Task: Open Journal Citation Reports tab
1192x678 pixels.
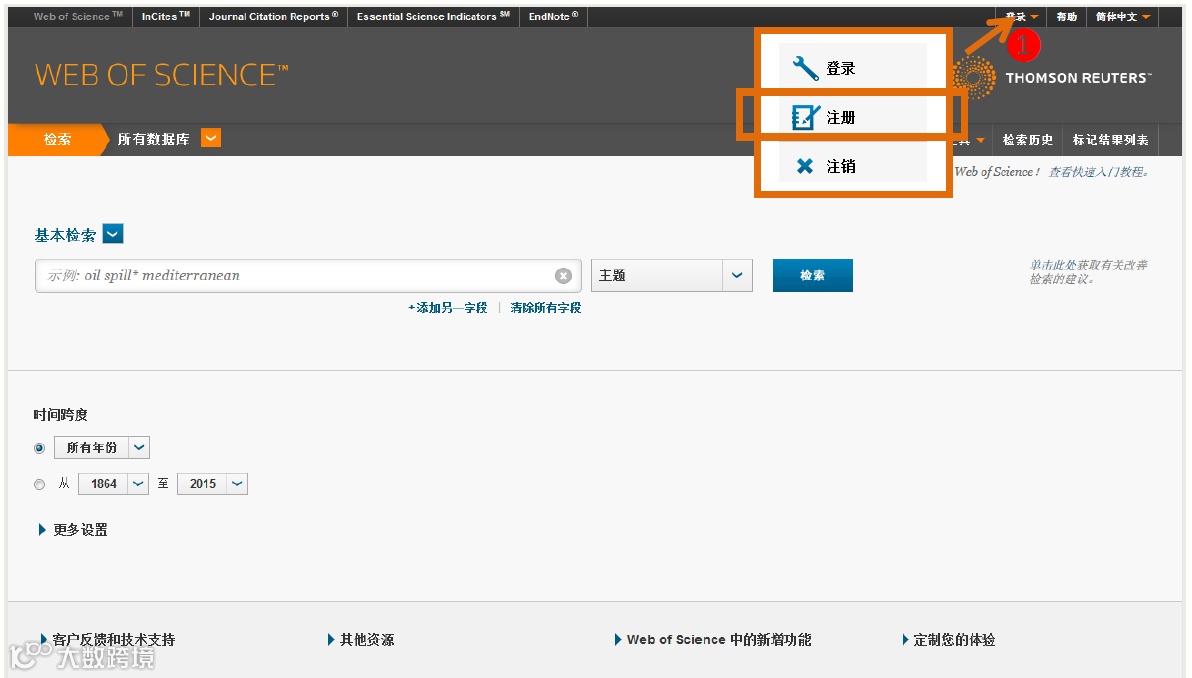Action: point(274,17)
